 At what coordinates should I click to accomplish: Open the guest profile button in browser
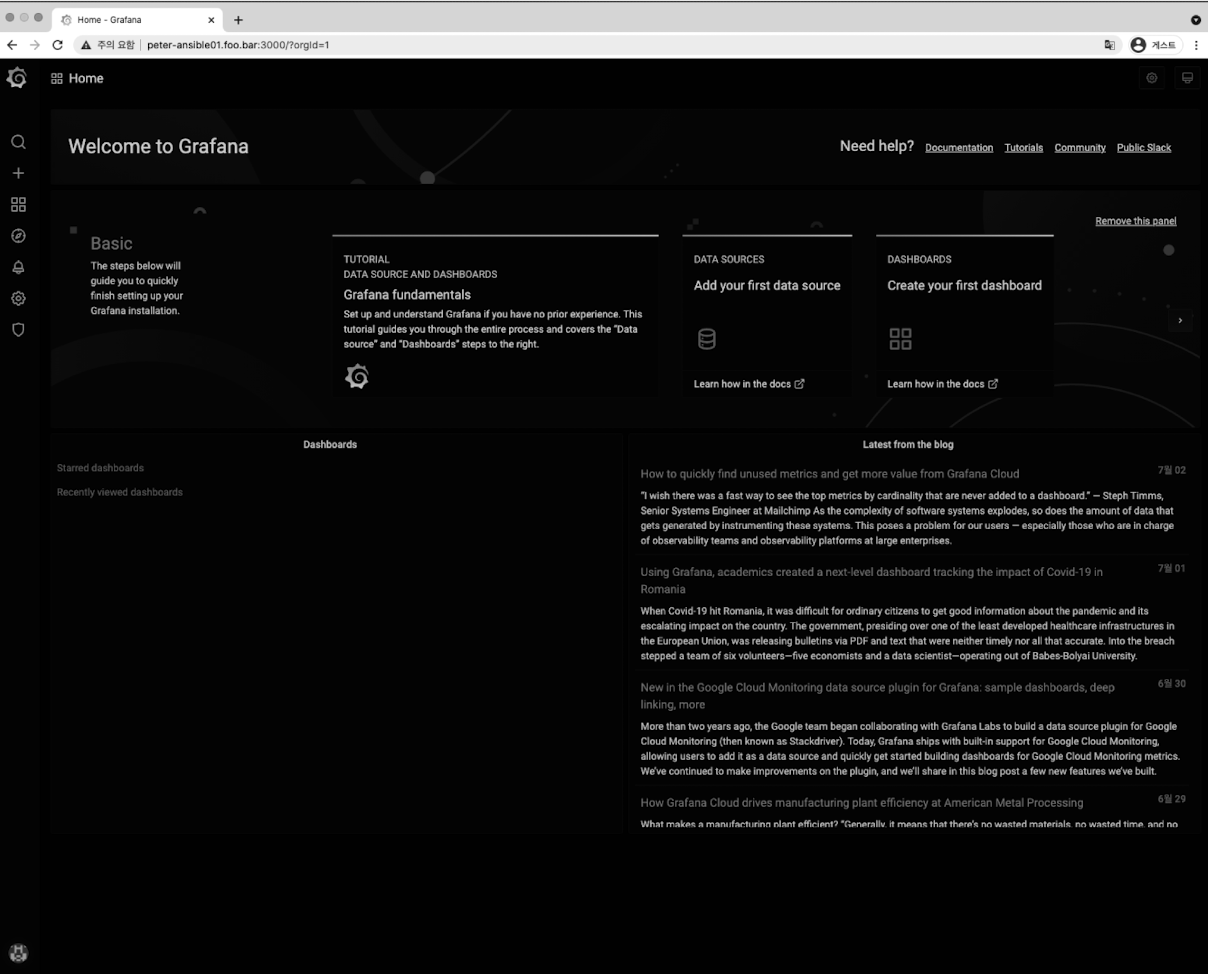pos(1154,45)
